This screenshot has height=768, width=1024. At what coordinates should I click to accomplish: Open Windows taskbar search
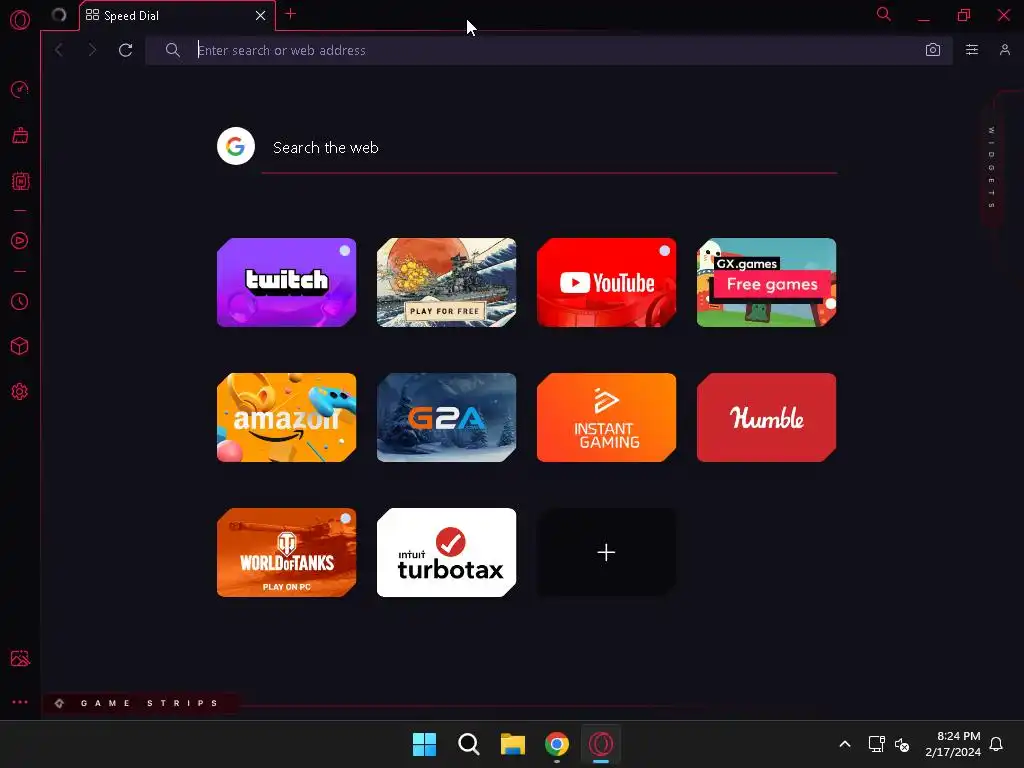(x=468, y=744)
